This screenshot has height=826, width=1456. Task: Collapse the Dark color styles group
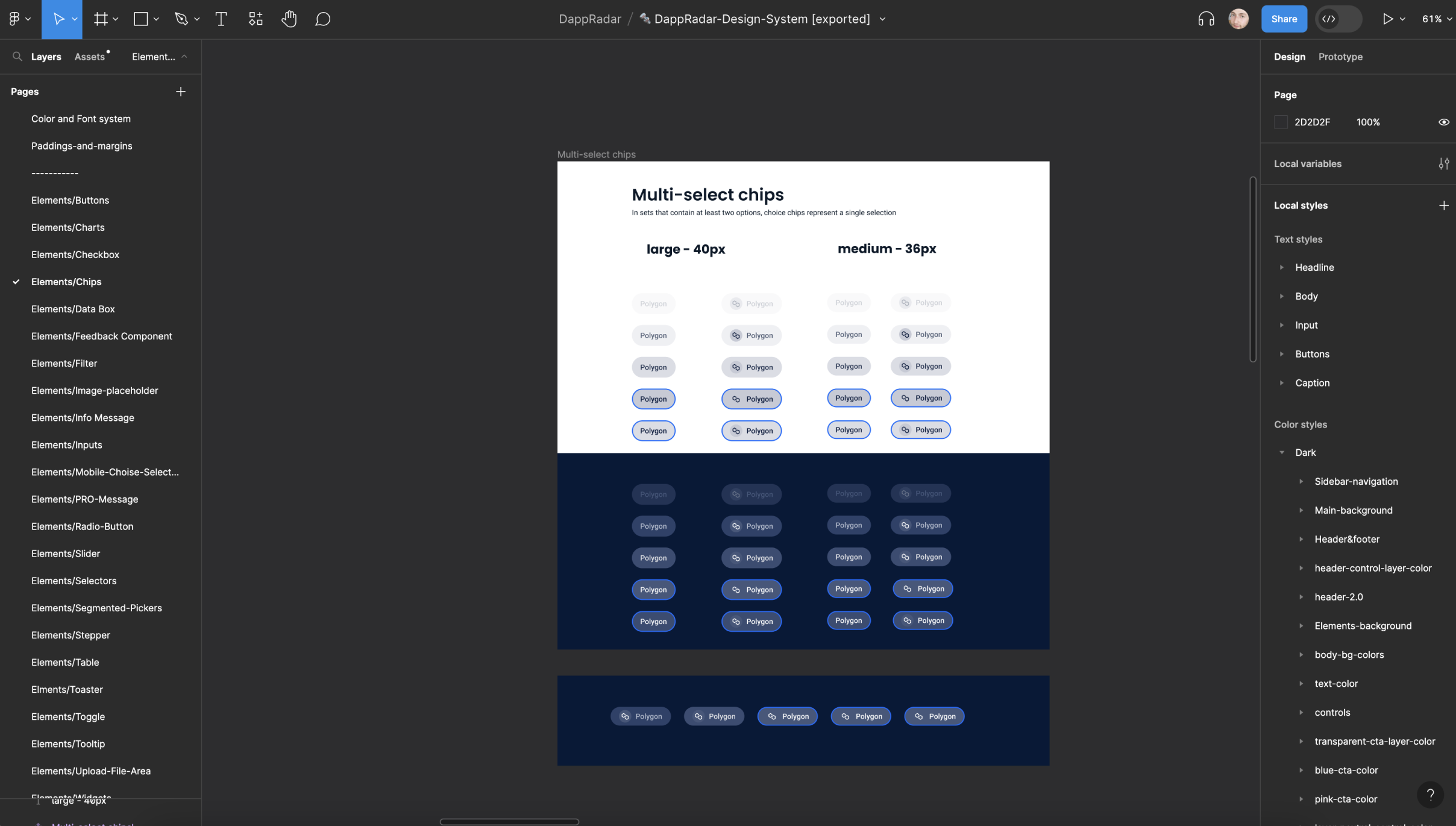[1282, 453]
